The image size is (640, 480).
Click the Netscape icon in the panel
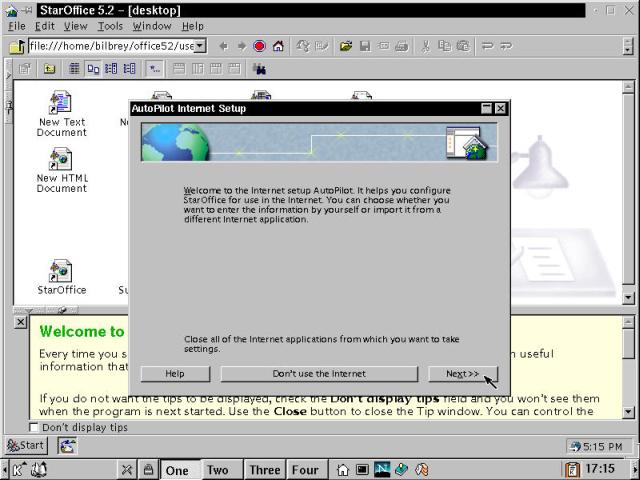coord(382,469)
